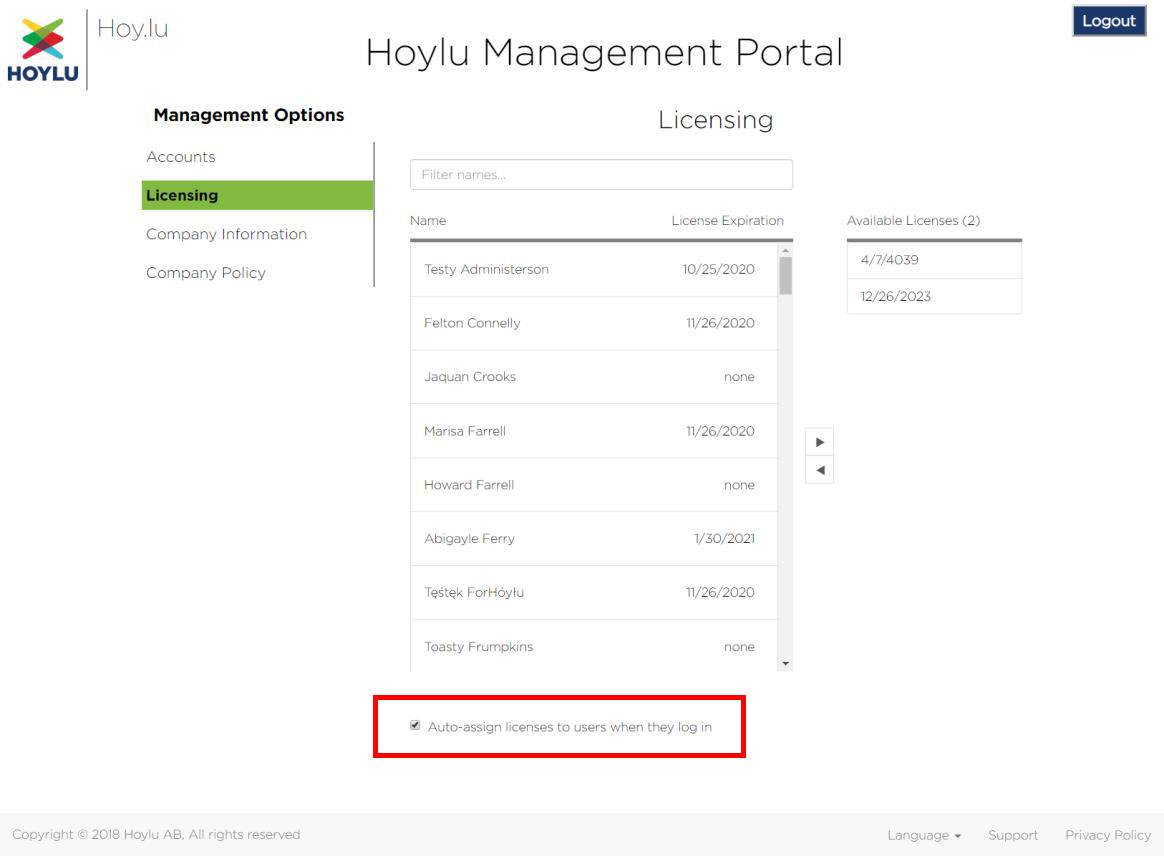The height and width of the screenshot is (856, 1164).
Task: Open Company Information option
Action: pos(226,234)
